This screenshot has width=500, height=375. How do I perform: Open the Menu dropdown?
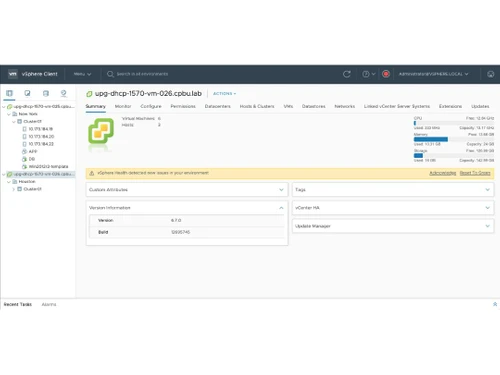click(x=82, y=74)
